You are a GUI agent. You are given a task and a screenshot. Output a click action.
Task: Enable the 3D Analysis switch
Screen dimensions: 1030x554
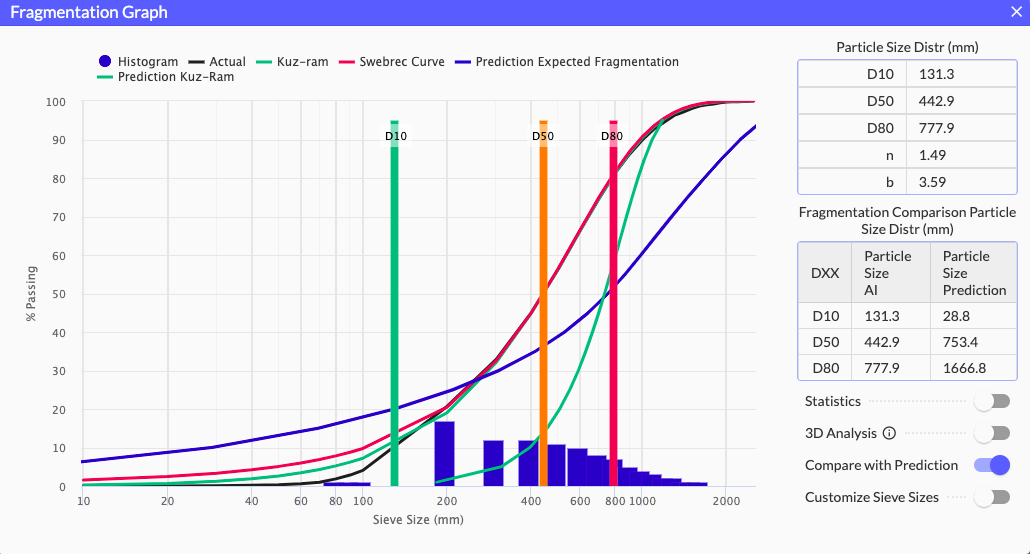pyautogui.click(x=992, y=433)
